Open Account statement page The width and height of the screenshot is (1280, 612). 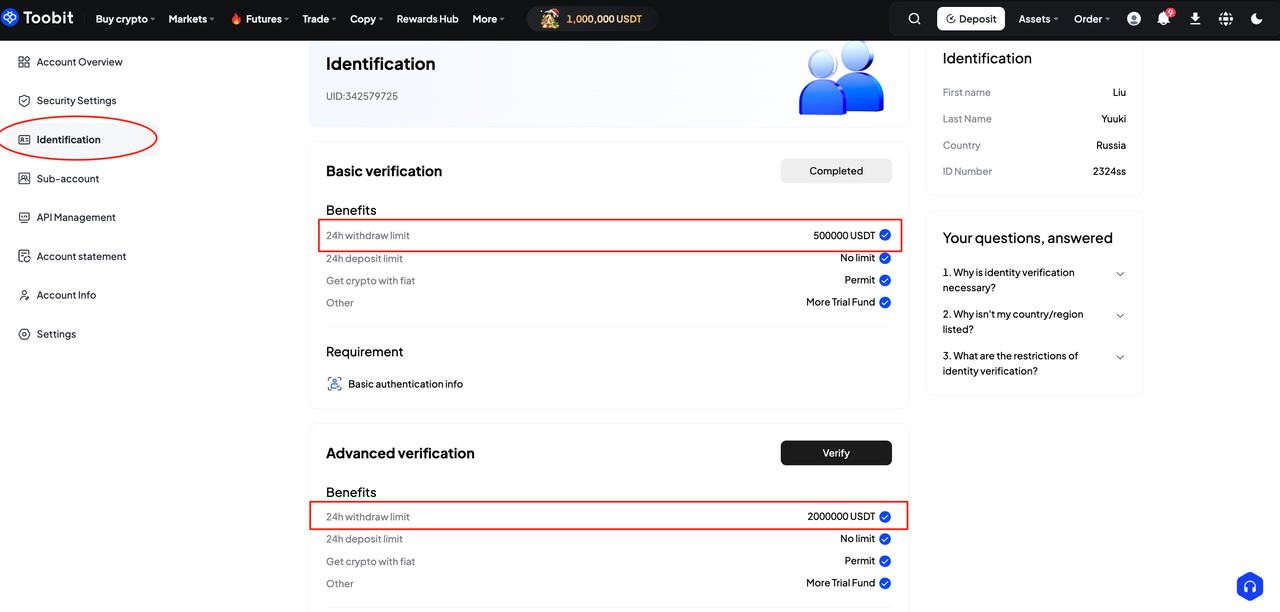click(81, 256)
